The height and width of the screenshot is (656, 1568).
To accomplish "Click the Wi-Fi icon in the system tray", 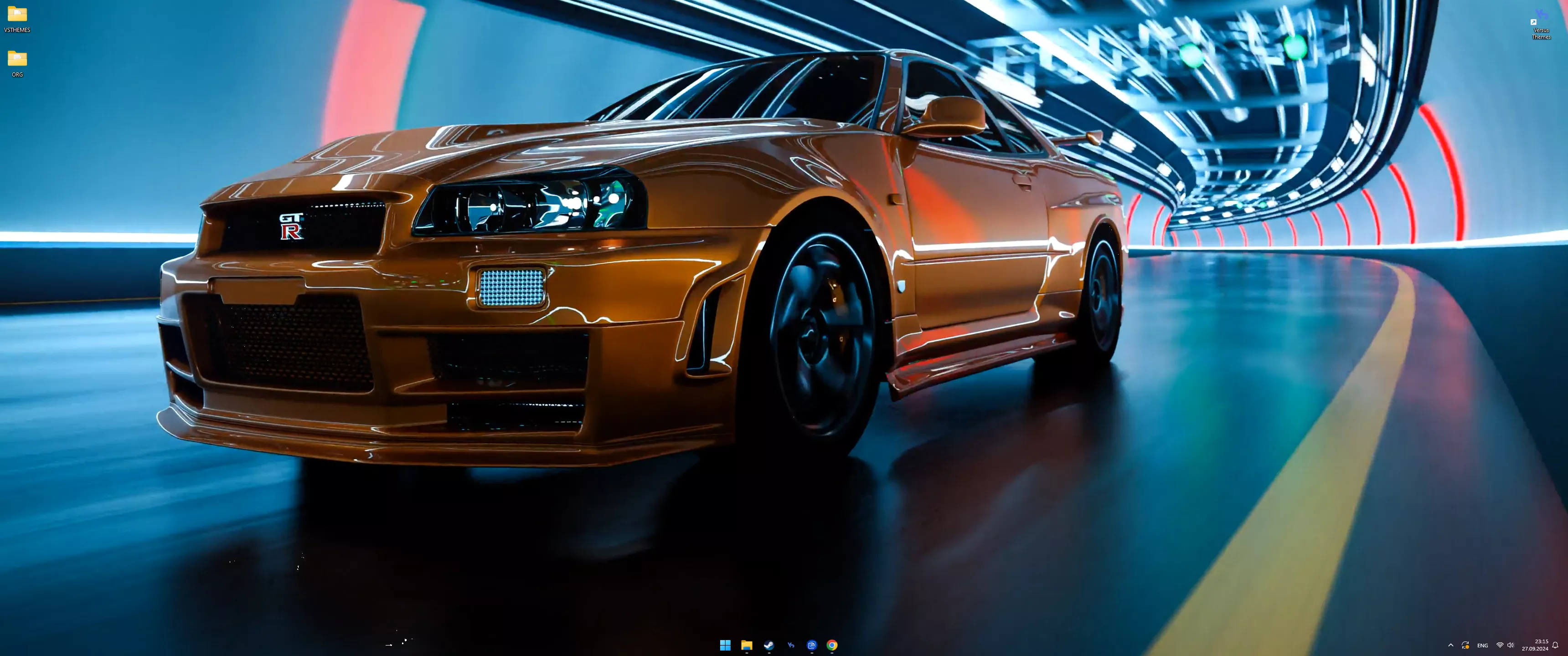I will click(1500, 645).
